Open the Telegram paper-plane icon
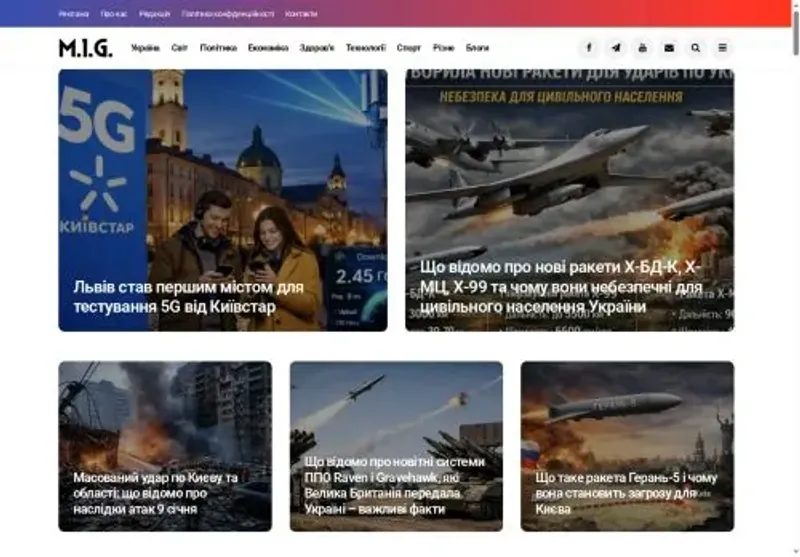Screen dimensions: 800x557 616,48
